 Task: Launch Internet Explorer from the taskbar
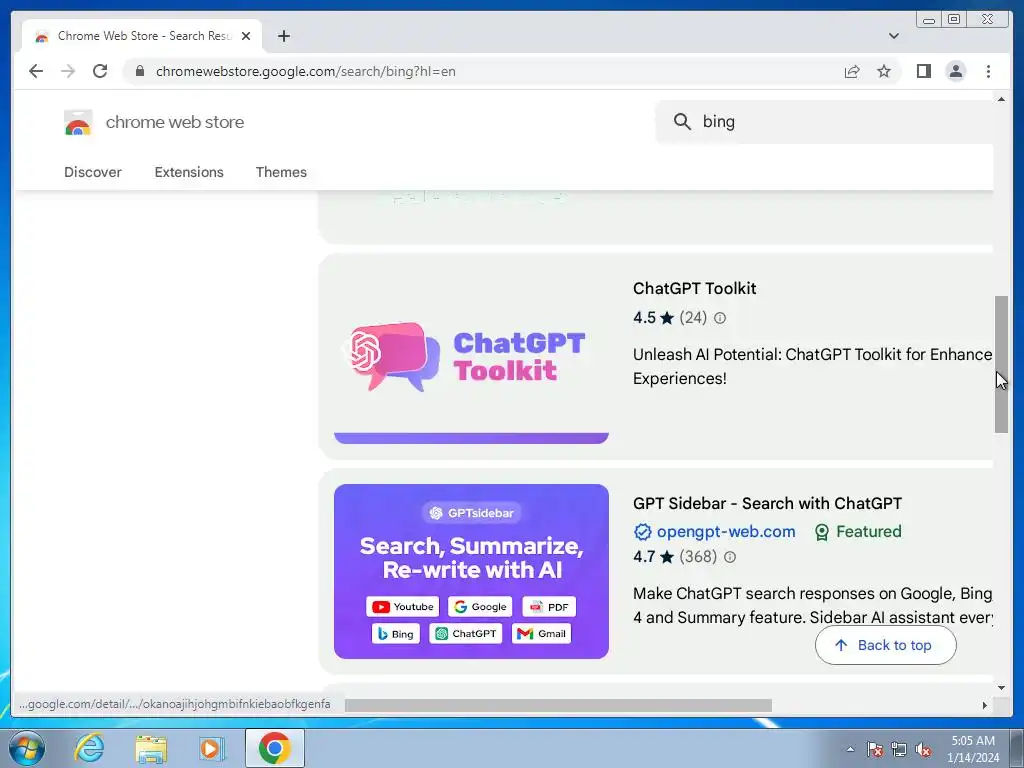(89, 748)
